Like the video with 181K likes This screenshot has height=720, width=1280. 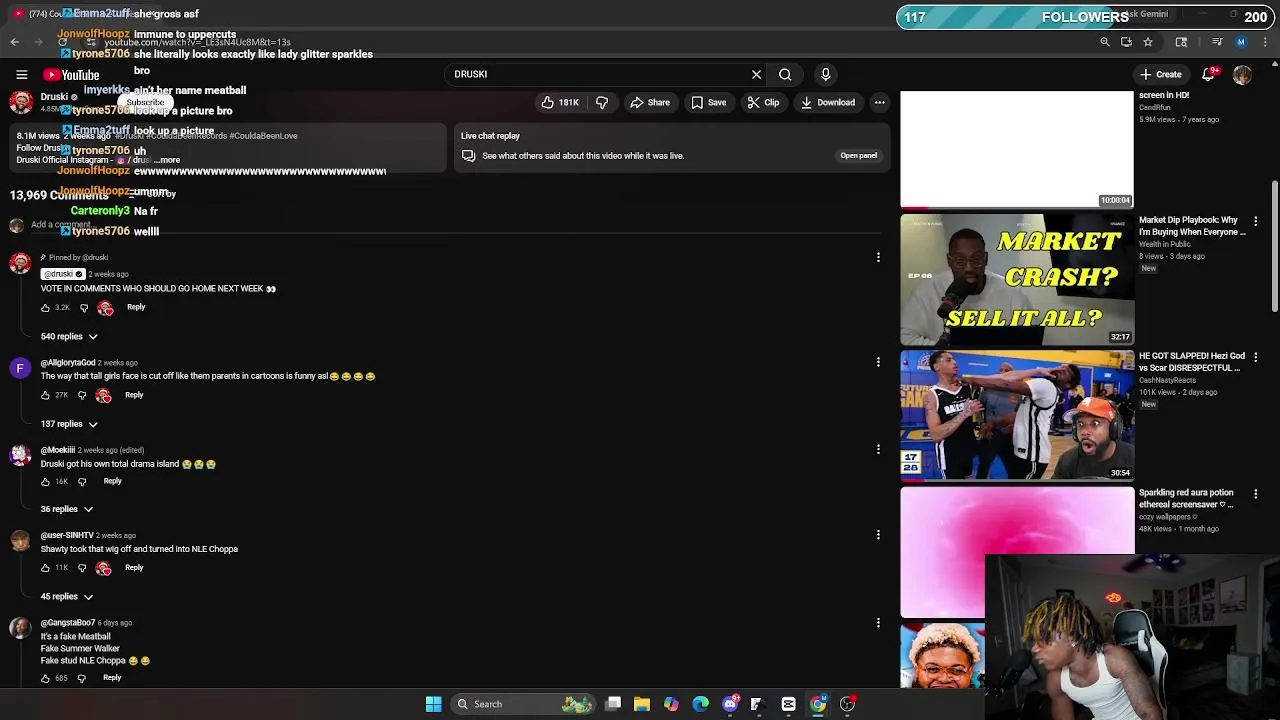click(560, 102)
